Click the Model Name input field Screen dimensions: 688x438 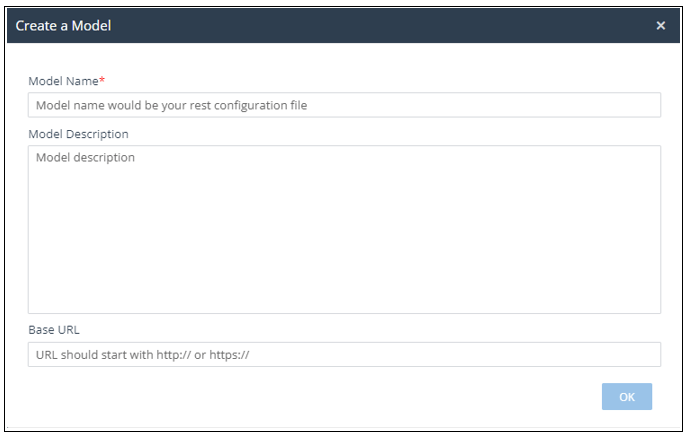pyautogui.click(x=344, y=105)
